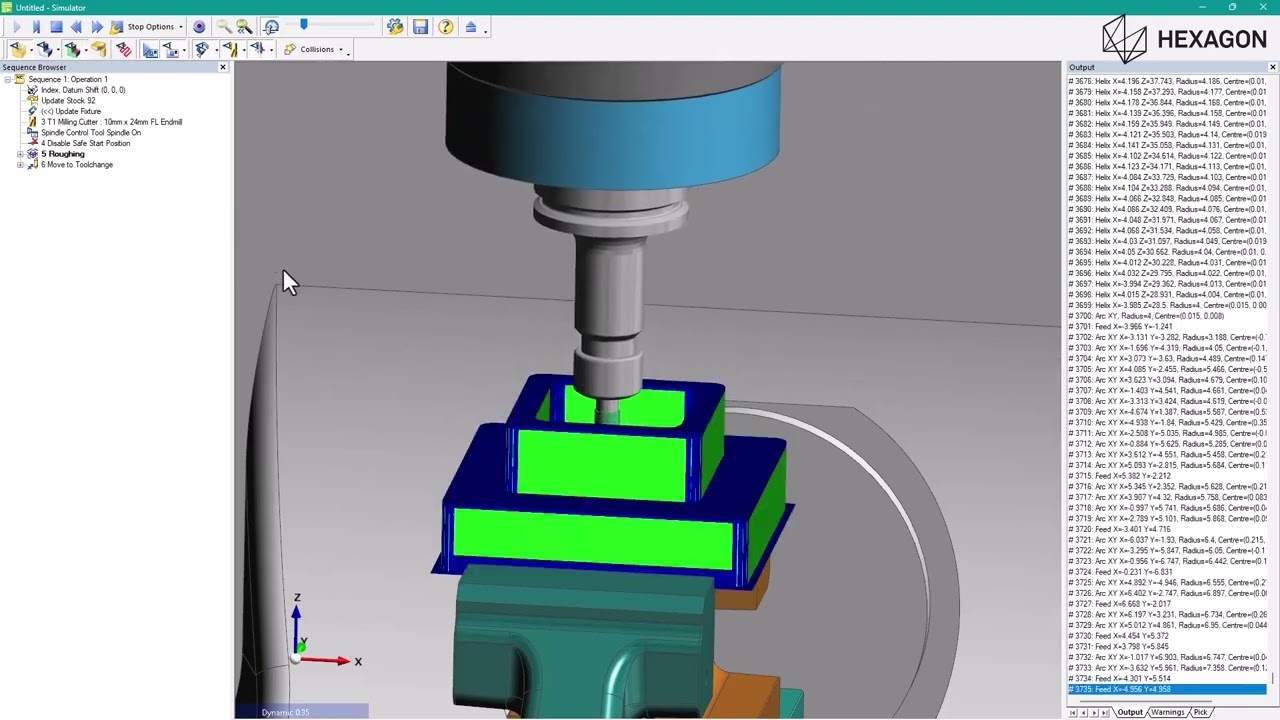Stop the simulation with the square stop button

tap(56, 27)
